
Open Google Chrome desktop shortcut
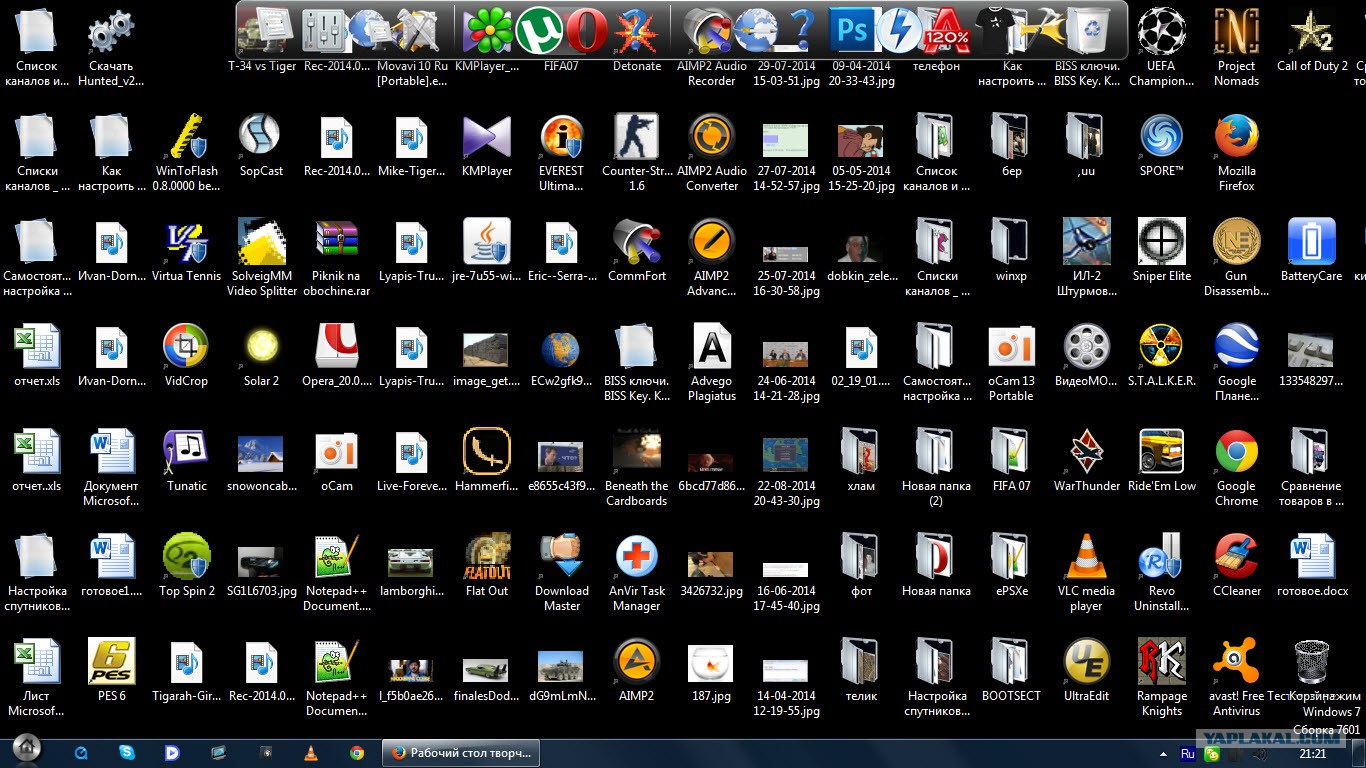[x=1236, y=468]
